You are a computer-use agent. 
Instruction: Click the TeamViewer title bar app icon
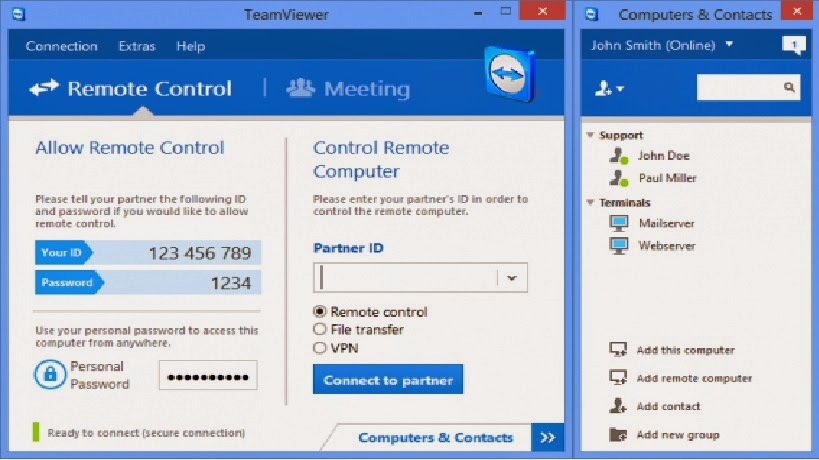click(x=19, y=14)
